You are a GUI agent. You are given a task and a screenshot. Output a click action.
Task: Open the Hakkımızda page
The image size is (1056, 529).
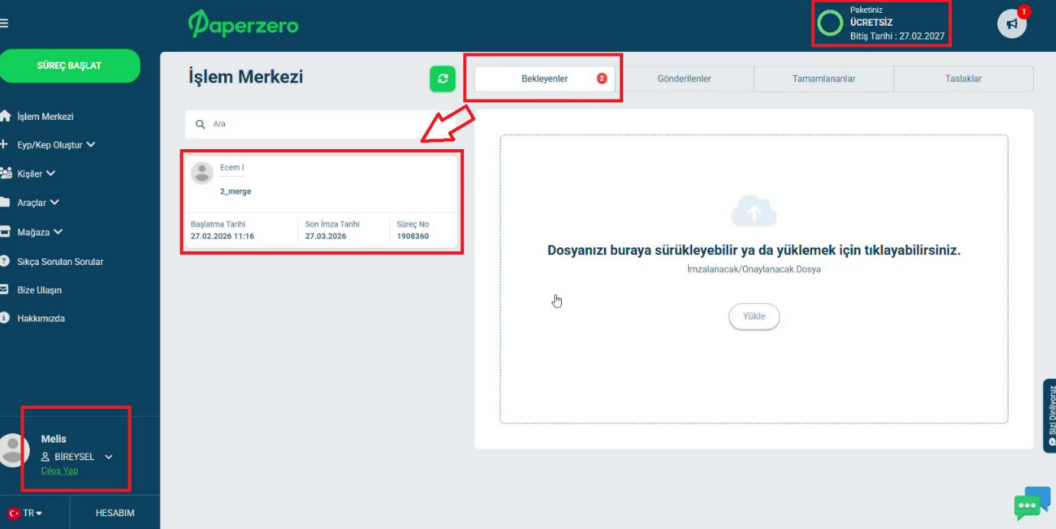[x=41, y=318]
